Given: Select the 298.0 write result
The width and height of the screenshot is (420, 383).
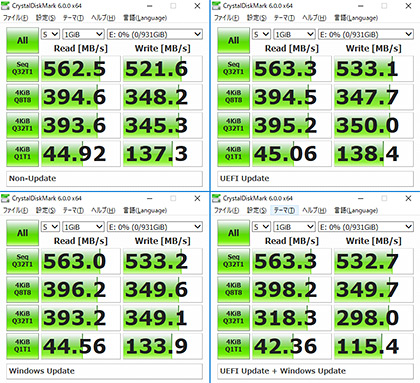Looking at the screenshot, I should click(x=374, y=318).
